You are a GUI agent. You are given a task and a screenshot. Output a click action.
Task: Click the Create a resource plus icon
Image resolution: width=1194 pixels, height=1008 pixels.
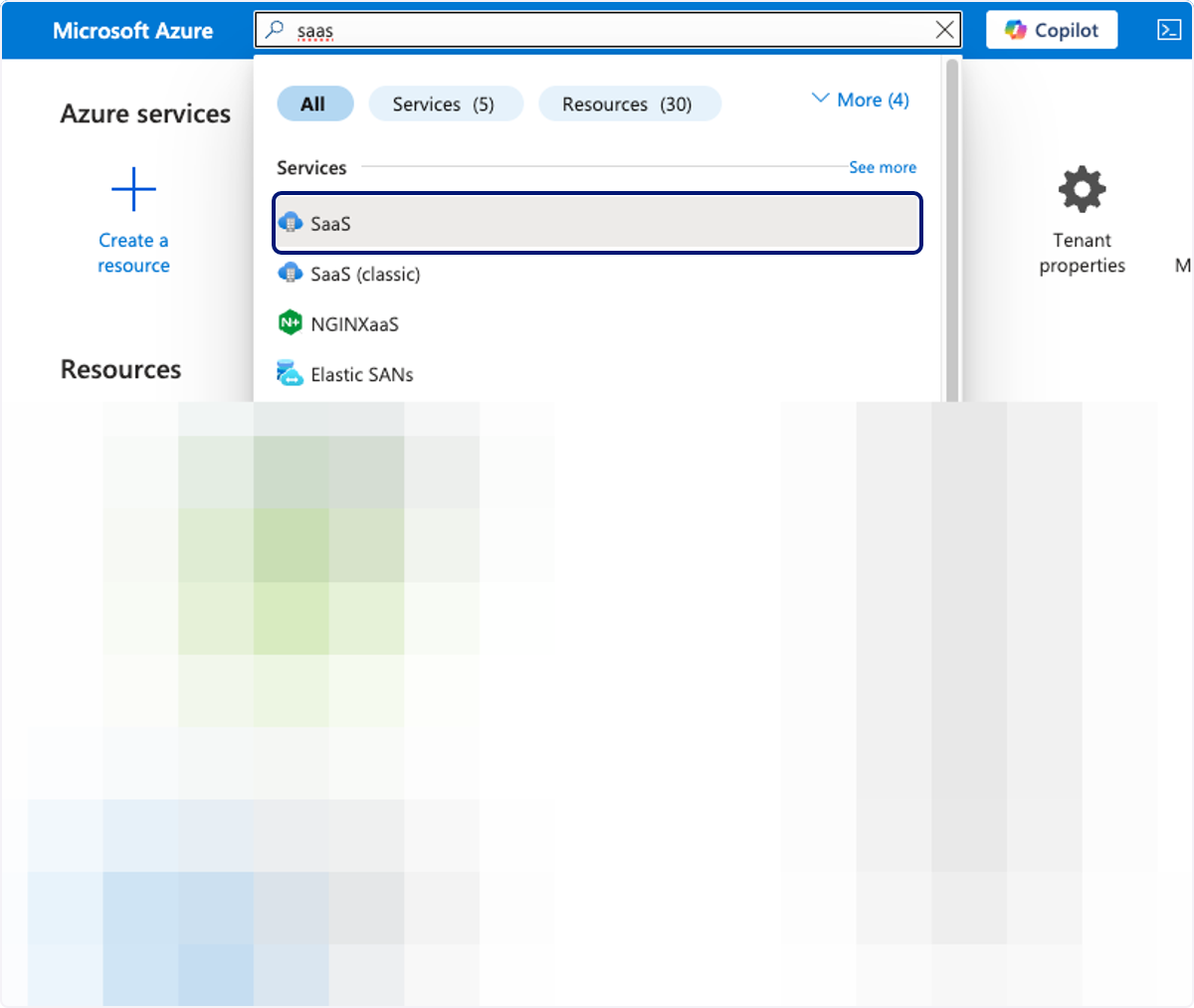click(133, 188)
